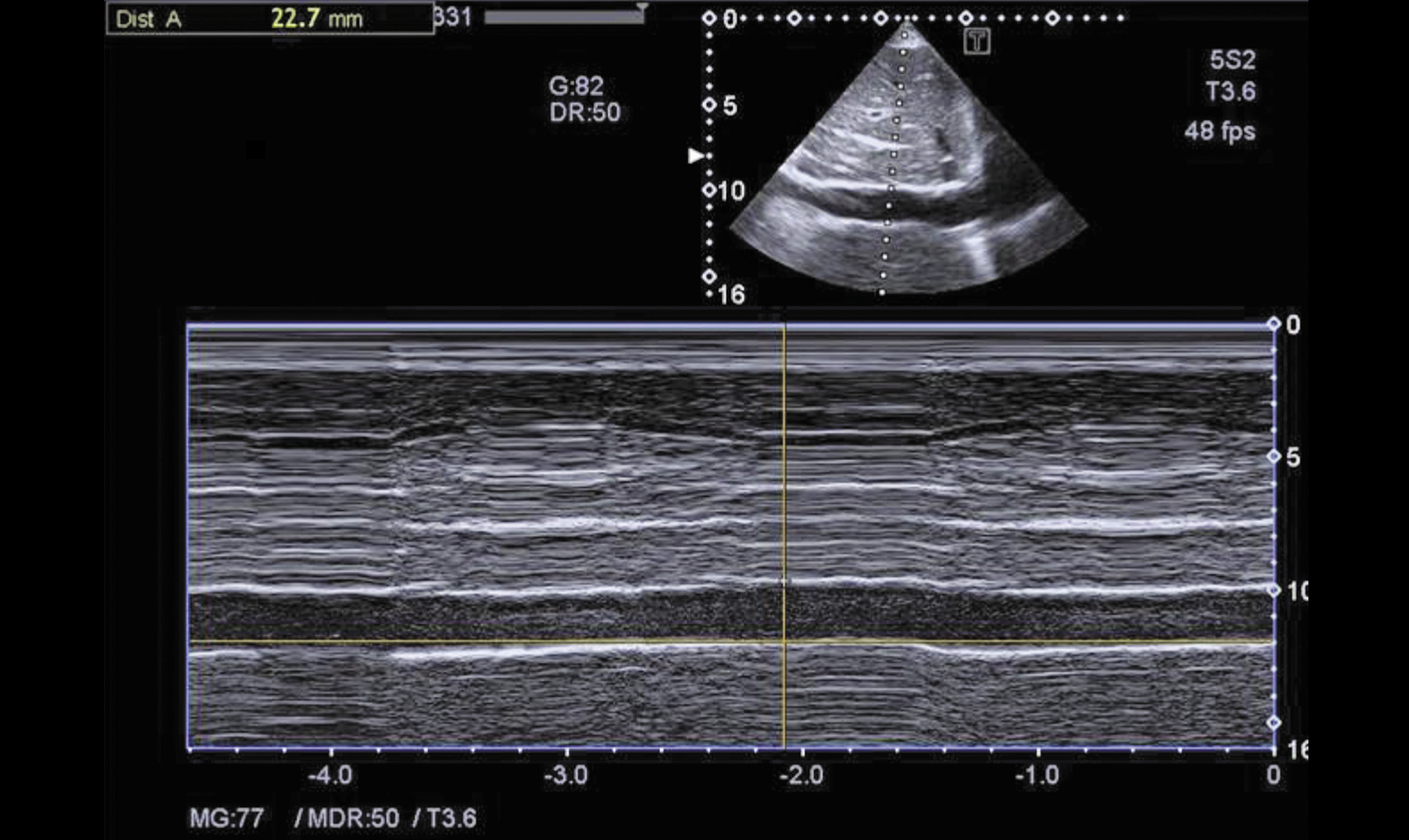
Task: Click the DR:50 dynamic range label
Action: [585, 112]
